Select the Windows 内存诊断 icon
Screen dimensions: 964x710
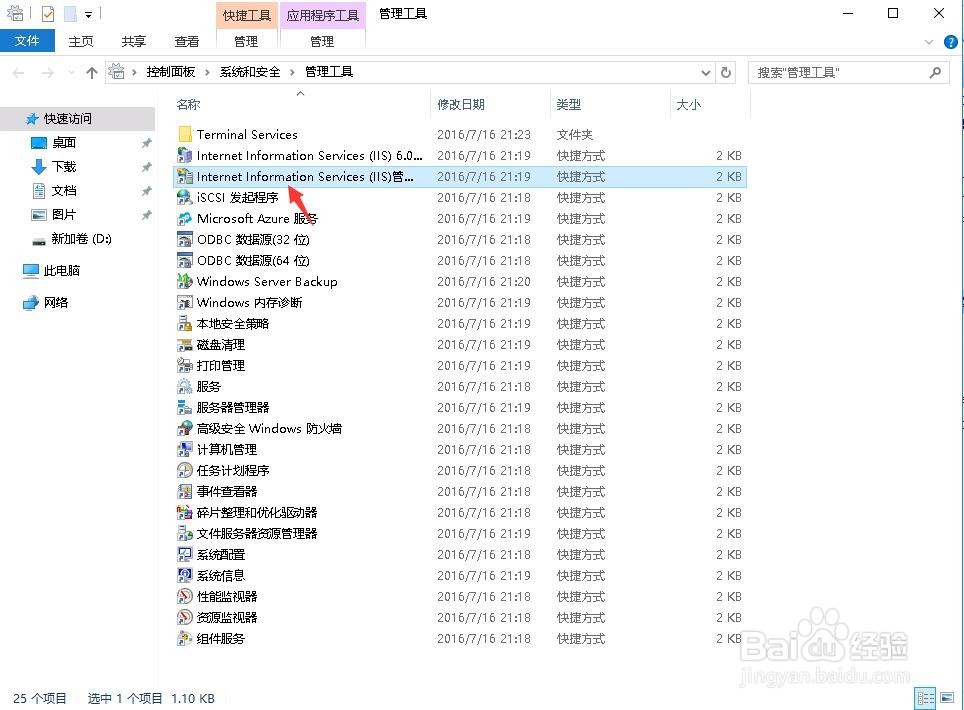(185, 302)
